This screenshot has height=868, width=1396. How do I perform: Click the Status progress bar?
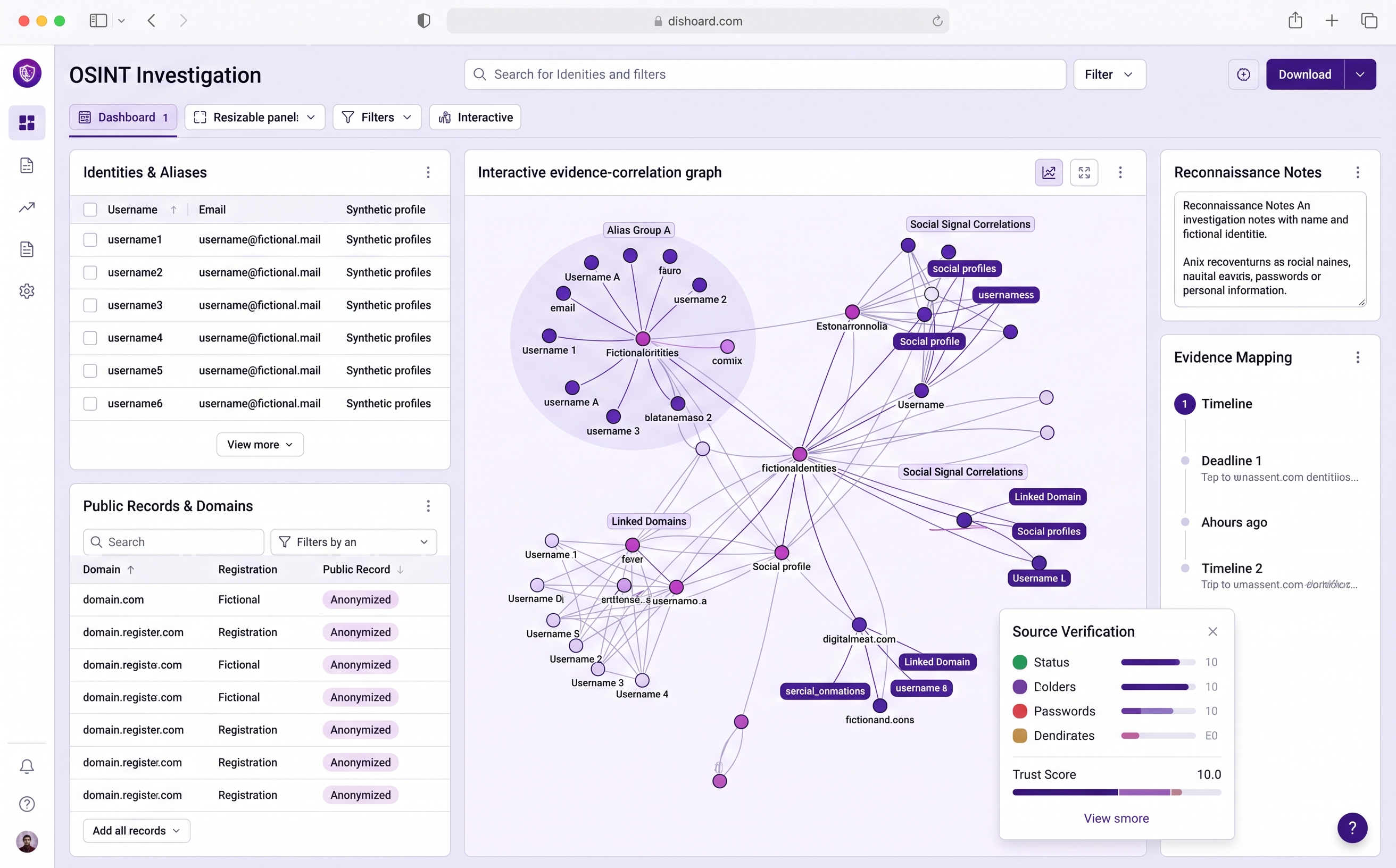1158,663
